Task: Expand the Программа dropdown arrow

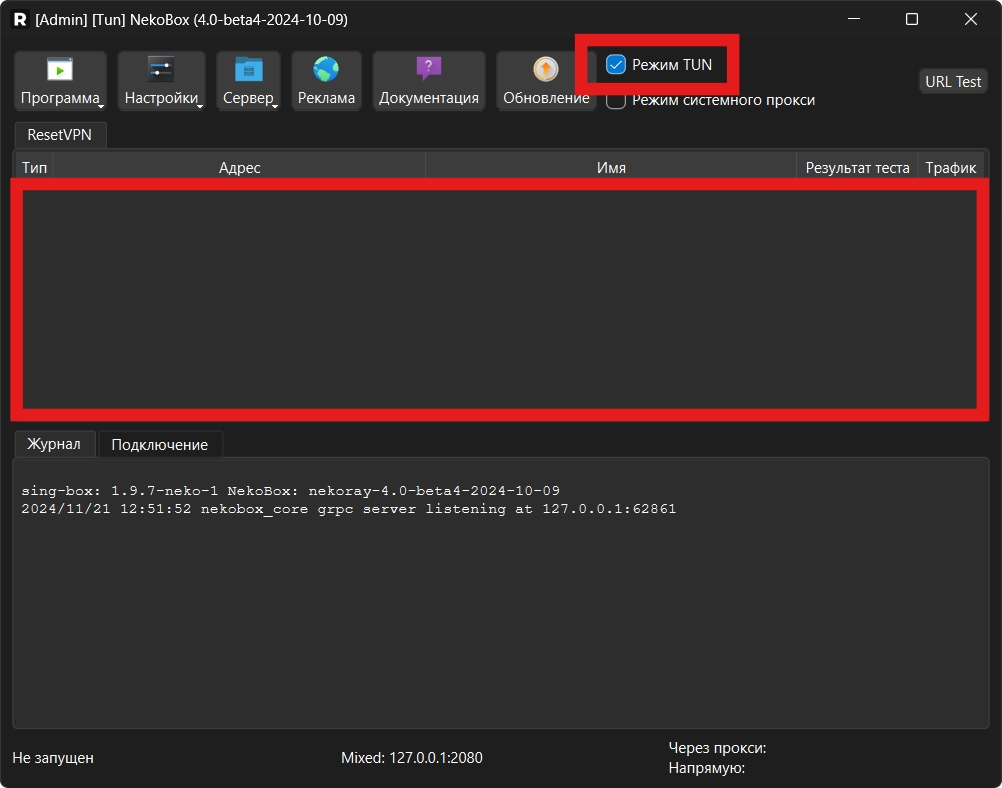Action: 101,103
